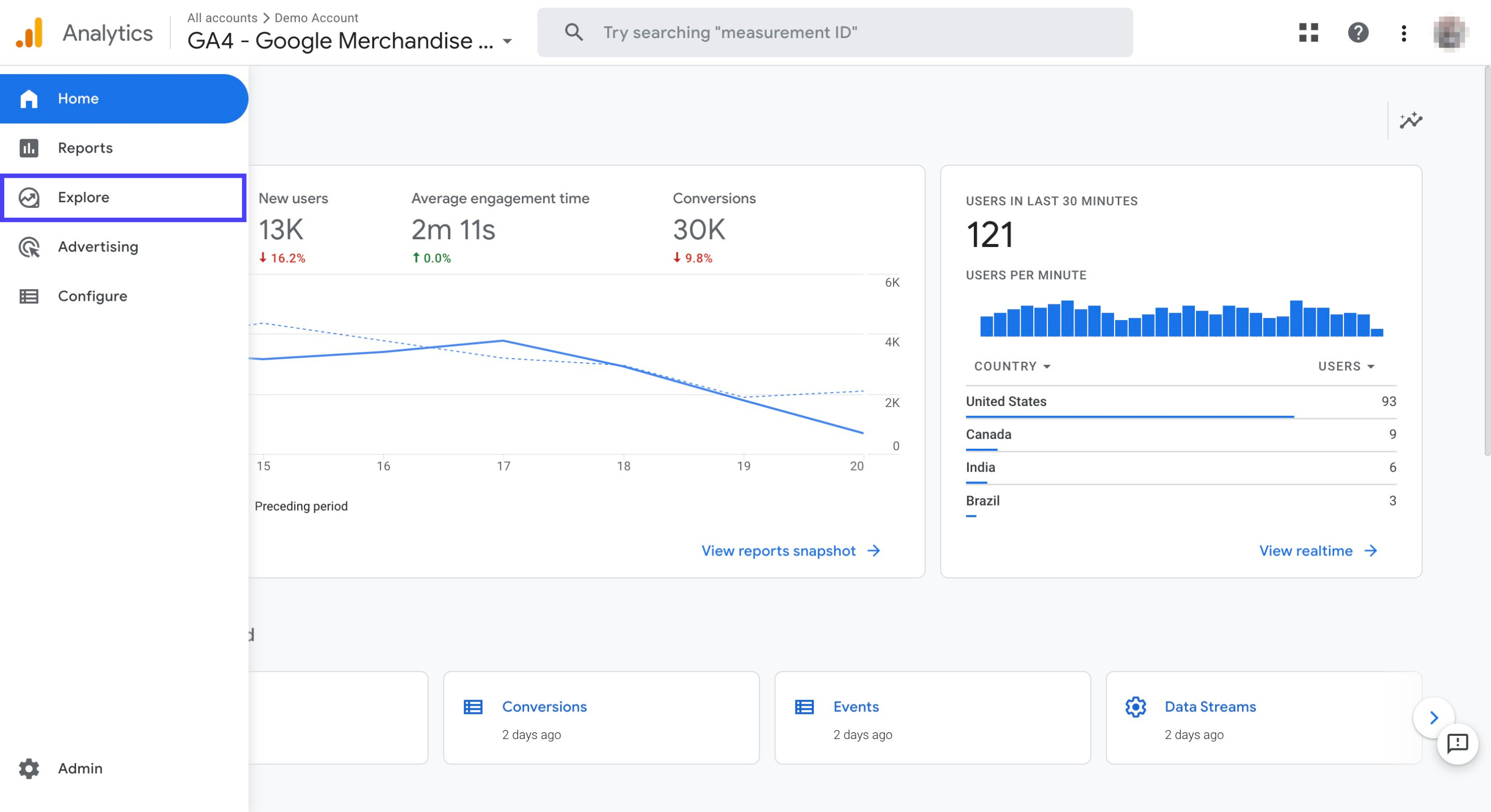
Task: Click the 'Demo Account' breadcrumb
Action: coord(316,17)
